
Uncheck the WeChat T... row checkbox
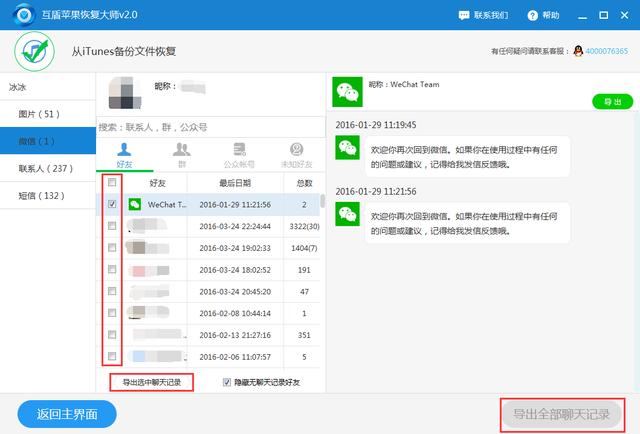coord(112,204)
